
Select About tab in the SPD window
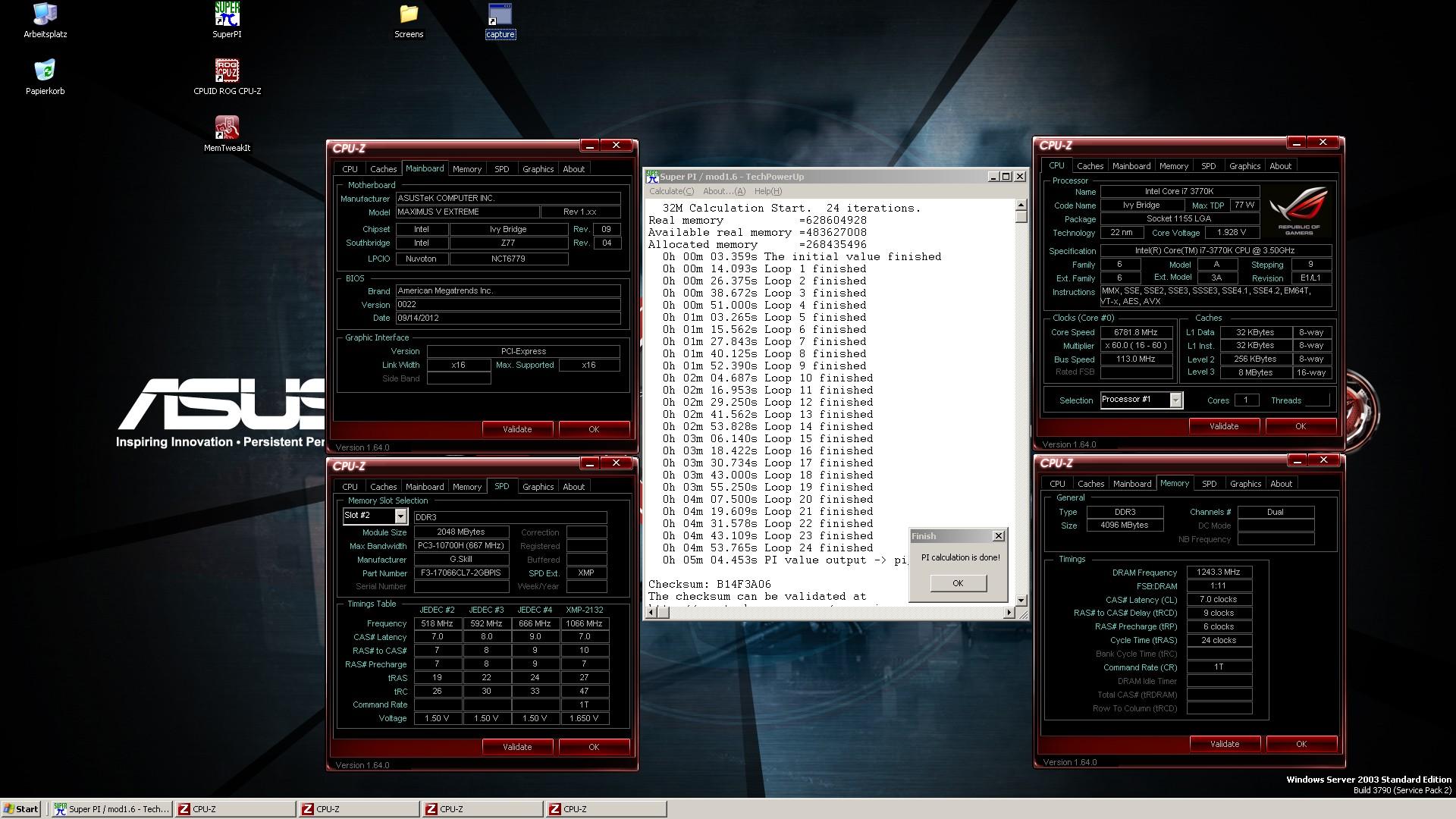coord(573,487)
